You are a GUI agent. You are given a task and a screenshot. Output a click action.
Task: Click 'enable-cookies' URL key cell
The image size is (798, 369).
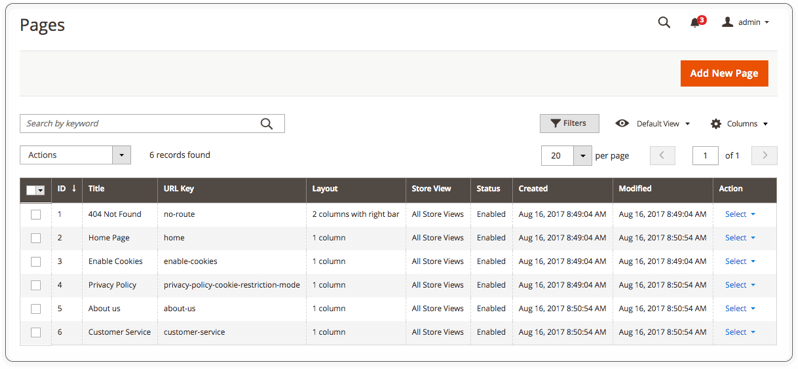point(190,261)
